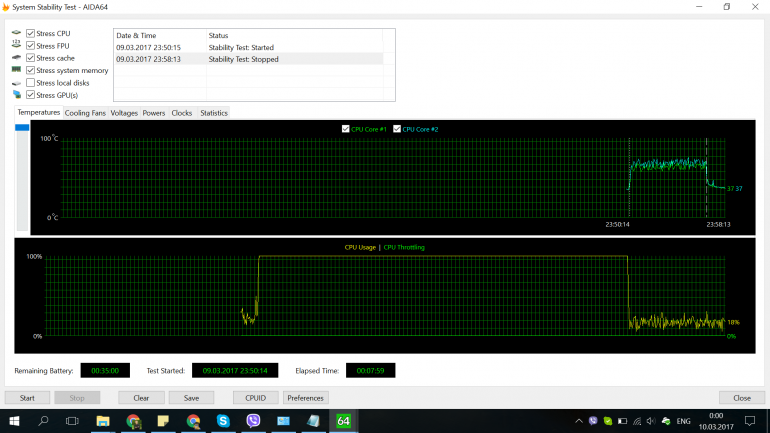770x433 pixels.
Task: Click the cache chip icon beside Stress cache
Action: tap(16, 57)
